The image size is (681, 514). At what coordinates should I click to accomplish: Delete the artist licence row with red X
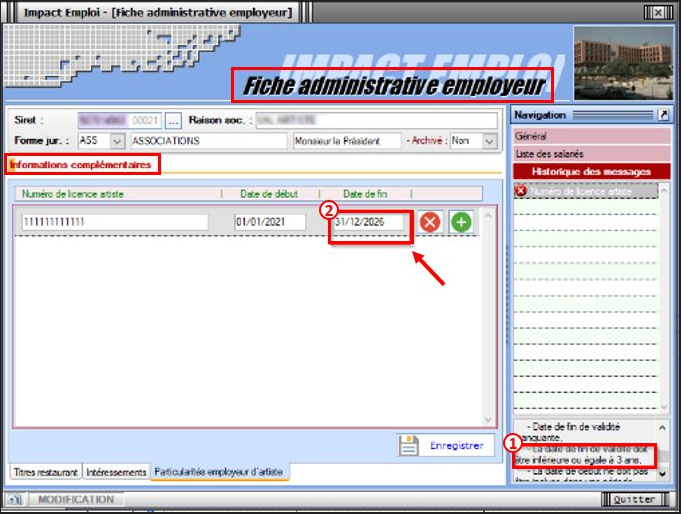(430, 222)
